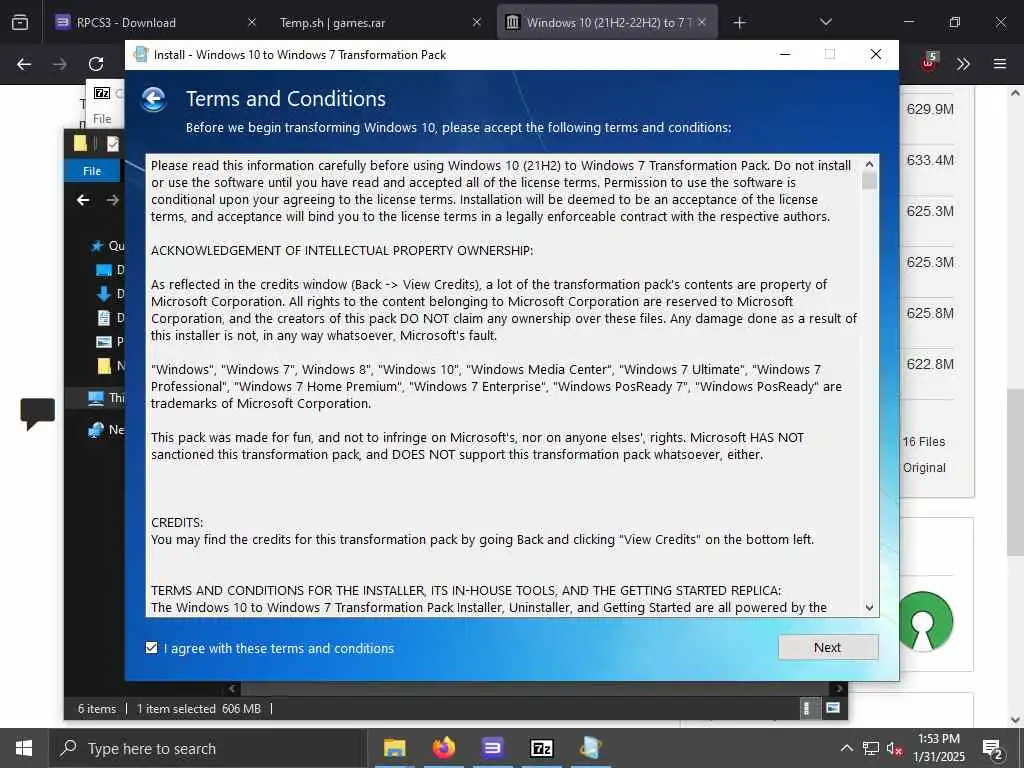Open installer icon on taskbar
Image resolution: width=1024 pixels, height=768 pixels.
[591, 748]
